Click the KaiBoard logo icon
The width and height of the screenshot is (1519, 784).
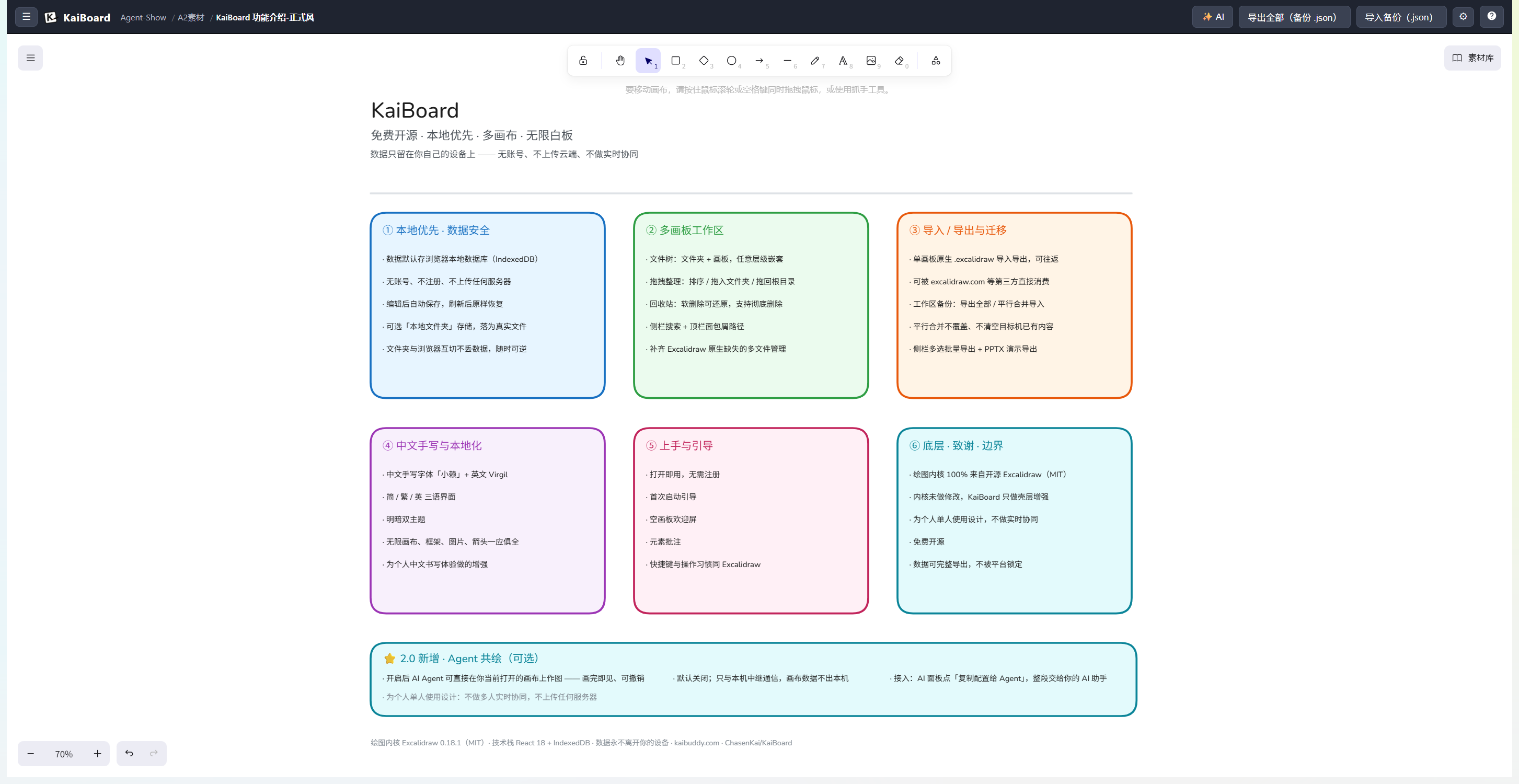point(51,17)
